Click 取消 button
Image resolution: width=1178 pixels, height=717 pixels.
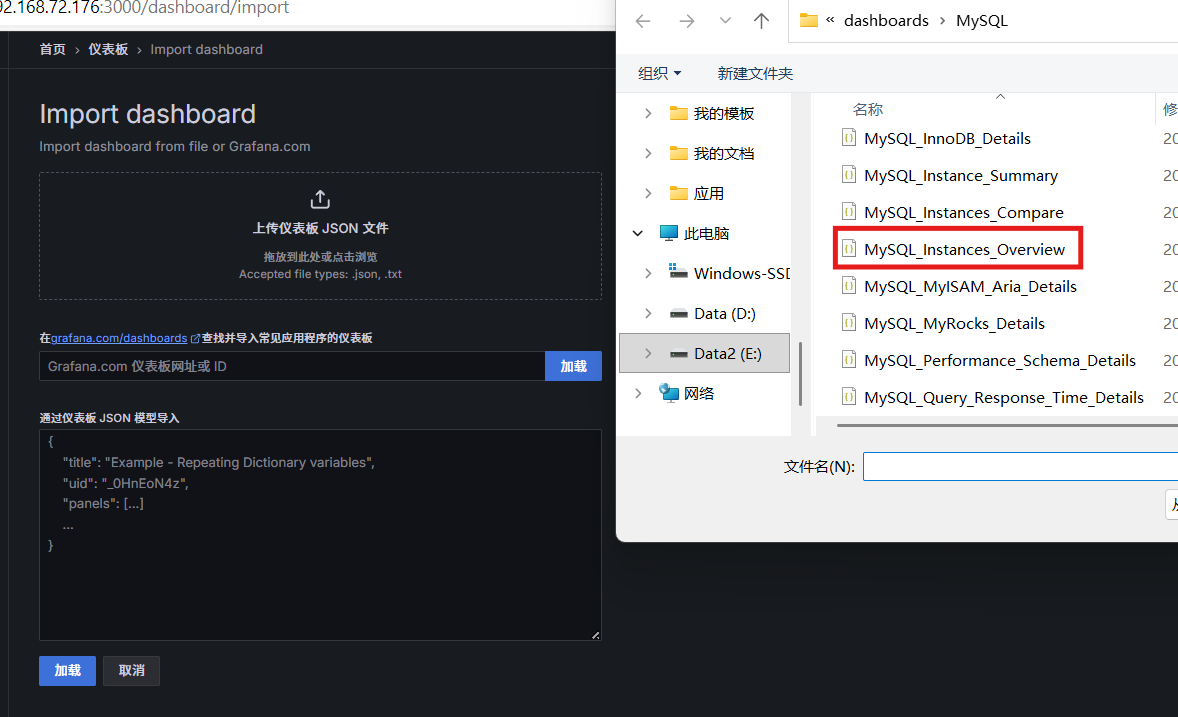pyautogui.click(x=131, y=670)
